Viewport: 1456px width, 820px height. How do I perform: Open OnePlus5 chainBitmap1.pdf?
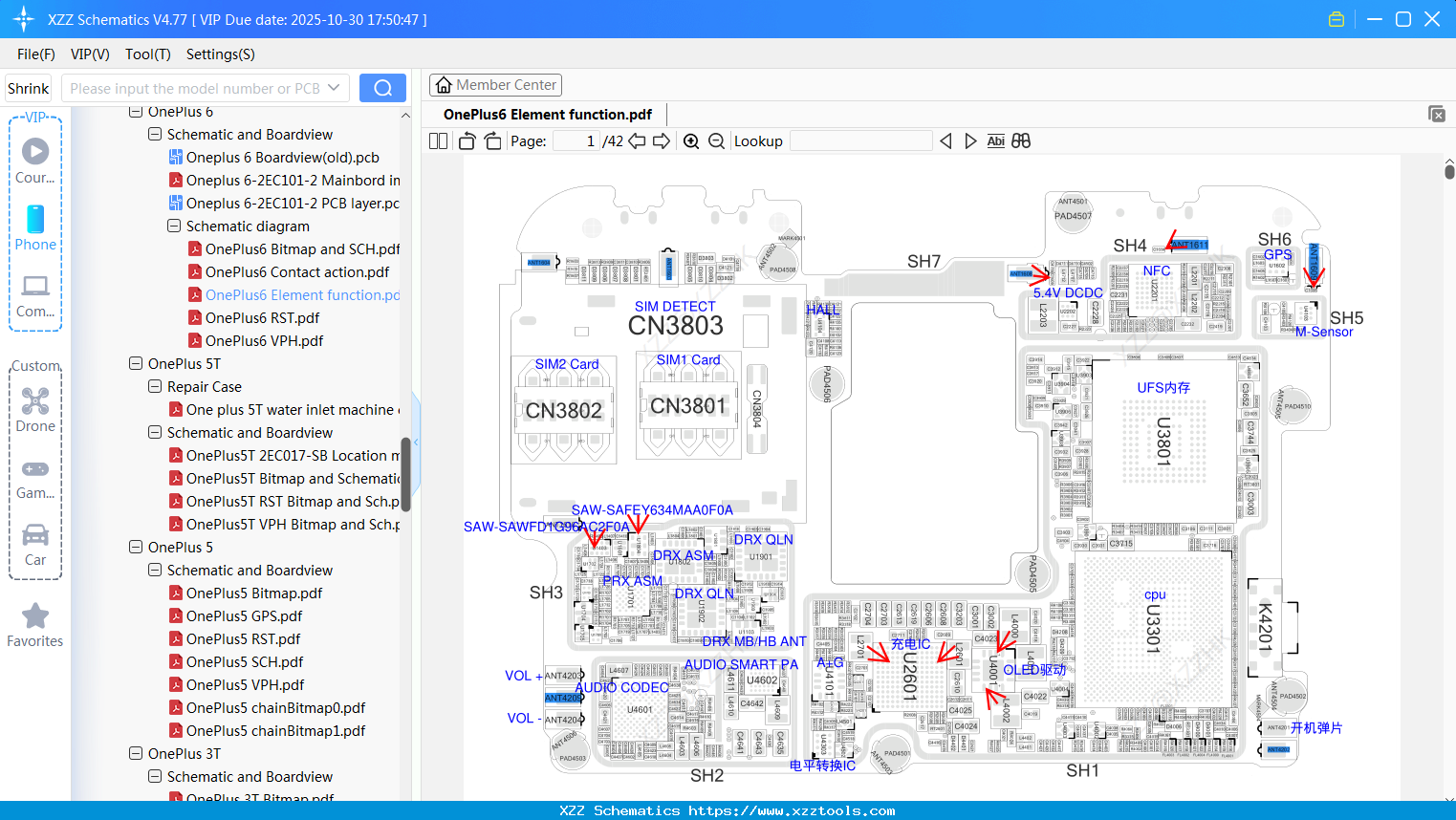point(275,731)
